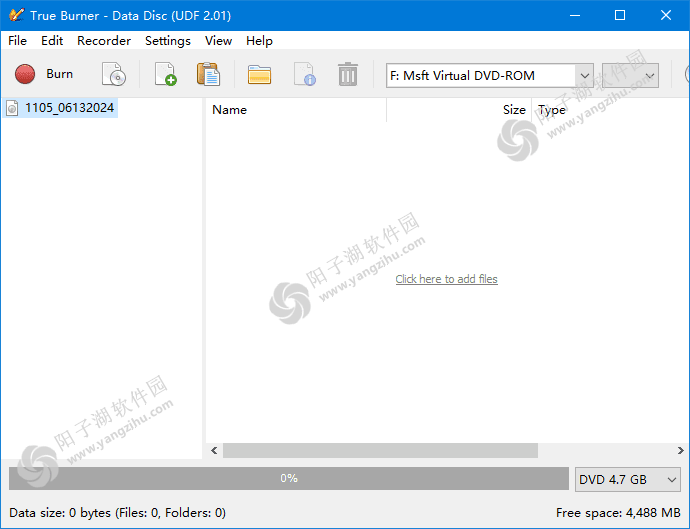The width and height of the screenshot is (690, 529).
Task: Maximize the True Burner window
Action: pyautogui.click(x=620, y=15)
